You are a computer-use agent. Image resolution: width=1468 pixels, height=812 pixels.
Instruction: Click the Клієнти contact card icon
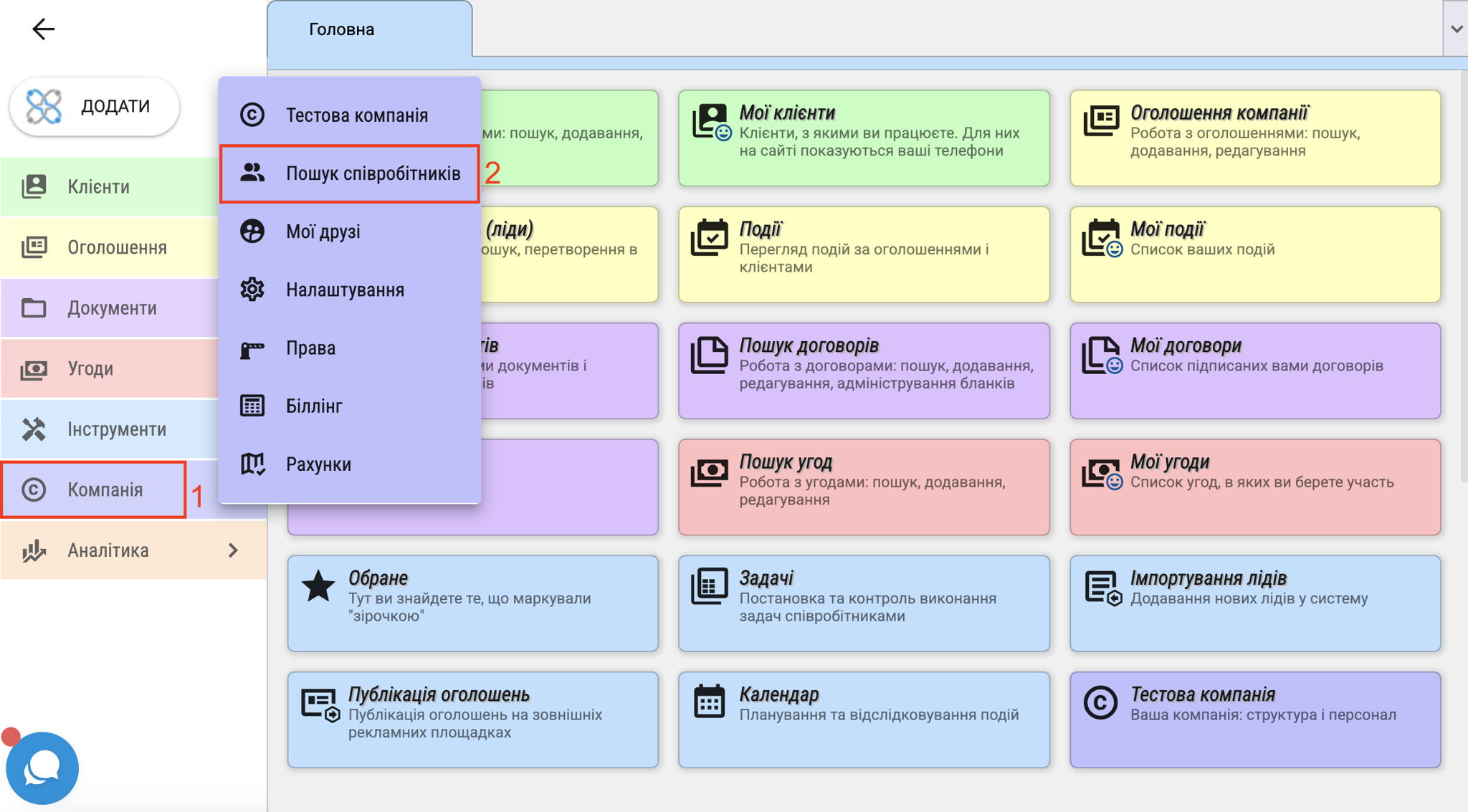point(34,186)
